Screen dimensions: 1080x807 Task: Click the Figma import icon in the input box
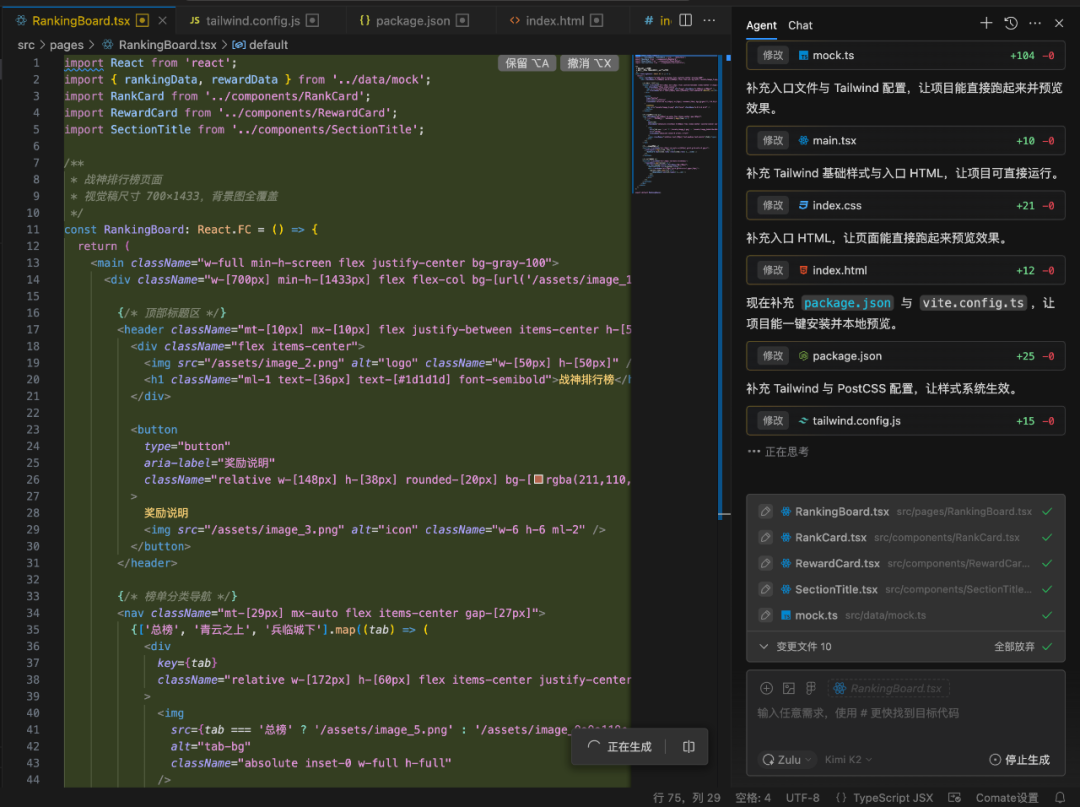click(811, 689)
